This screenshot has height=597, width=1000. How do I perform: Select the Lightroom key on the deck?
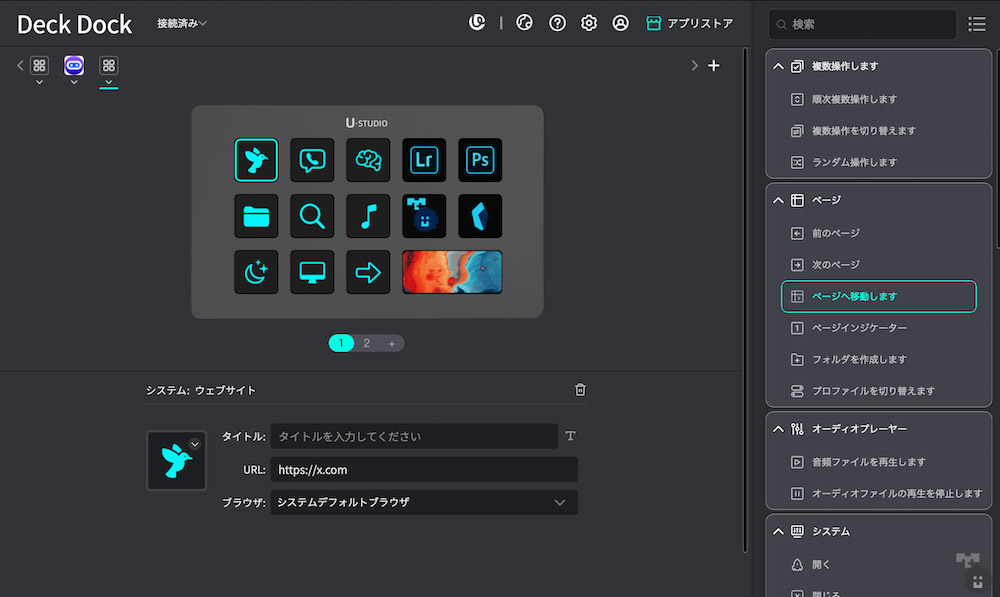424,160
